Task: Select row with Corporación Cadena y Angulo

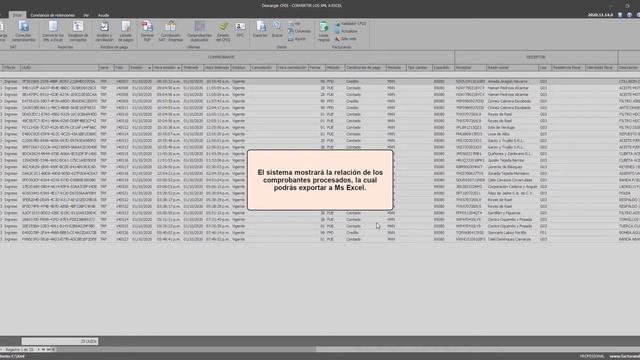Action: coord(320,187)
